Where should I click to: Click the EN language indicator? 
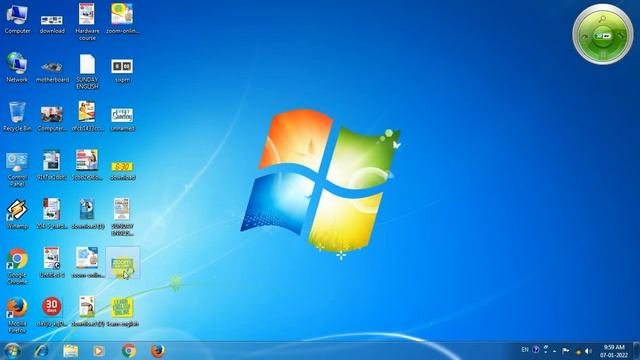[525, 350]
